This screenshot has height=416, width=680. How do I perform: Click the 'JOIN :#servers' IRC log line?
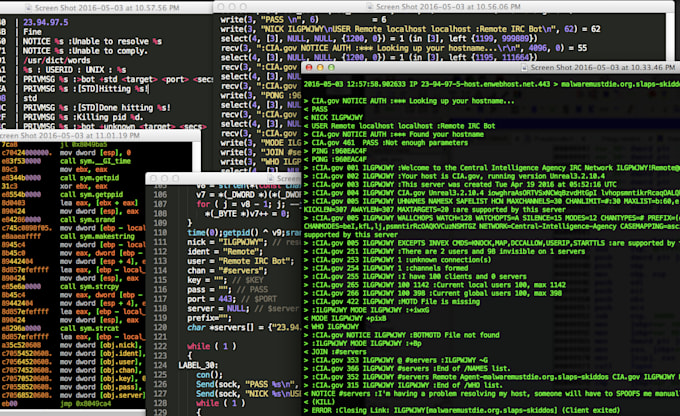(335, 352)
